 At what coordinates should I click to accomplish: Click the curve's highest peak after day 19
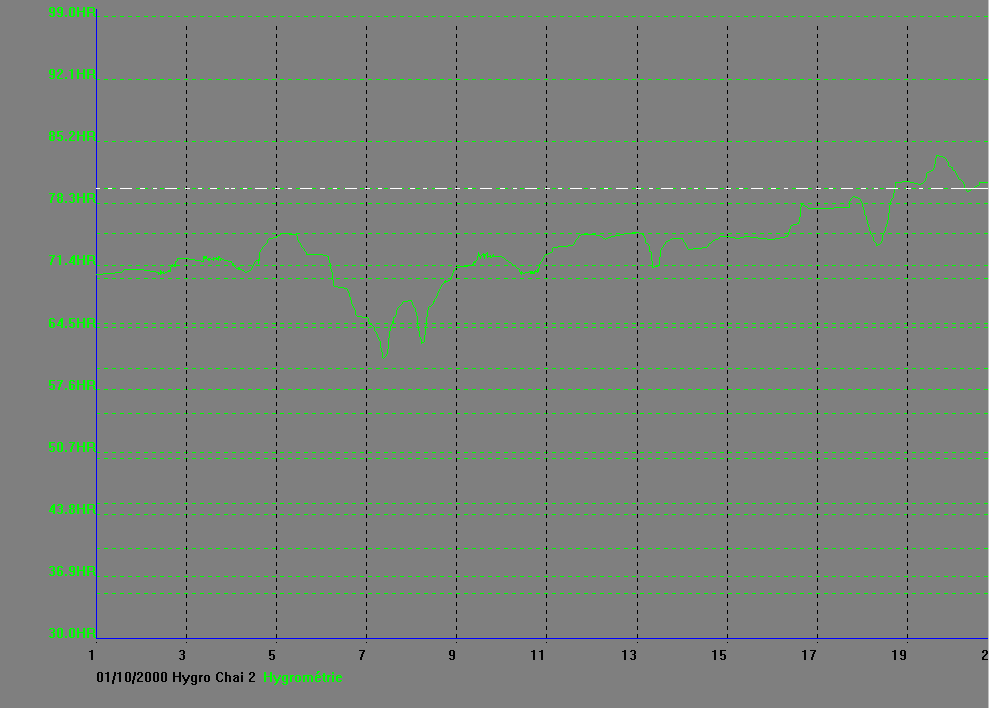click(x=939, y=156)
